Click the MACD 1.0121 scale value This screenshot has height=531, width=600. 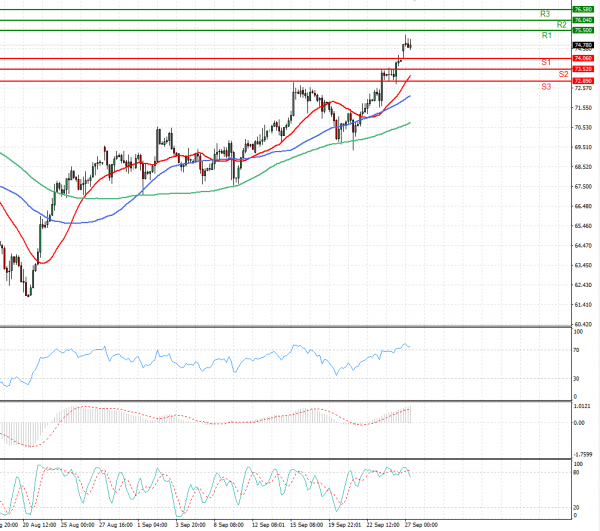tap(582, 406)
